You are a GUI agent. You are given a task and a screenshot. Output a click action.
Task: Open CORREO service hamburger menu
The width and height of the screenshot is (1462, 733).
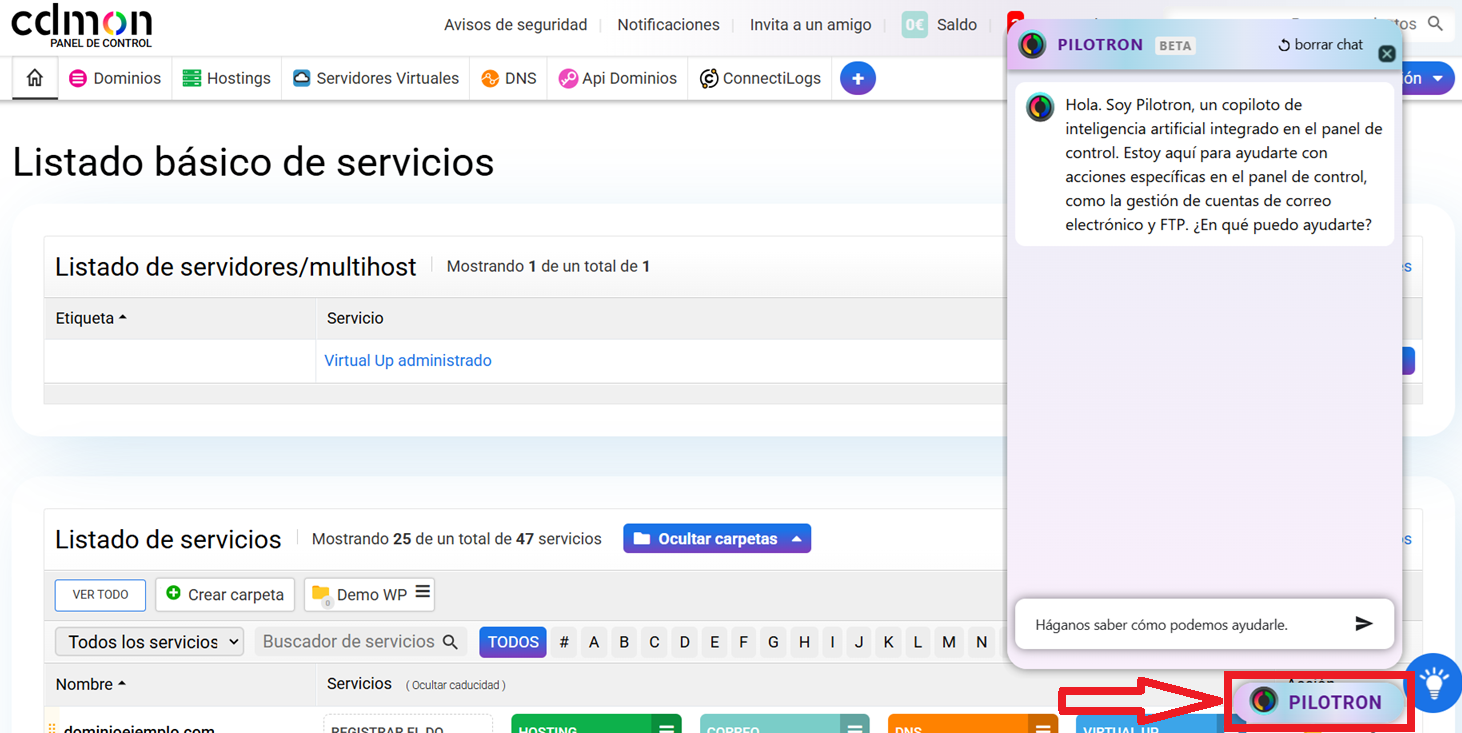click(x=854, y=726)
